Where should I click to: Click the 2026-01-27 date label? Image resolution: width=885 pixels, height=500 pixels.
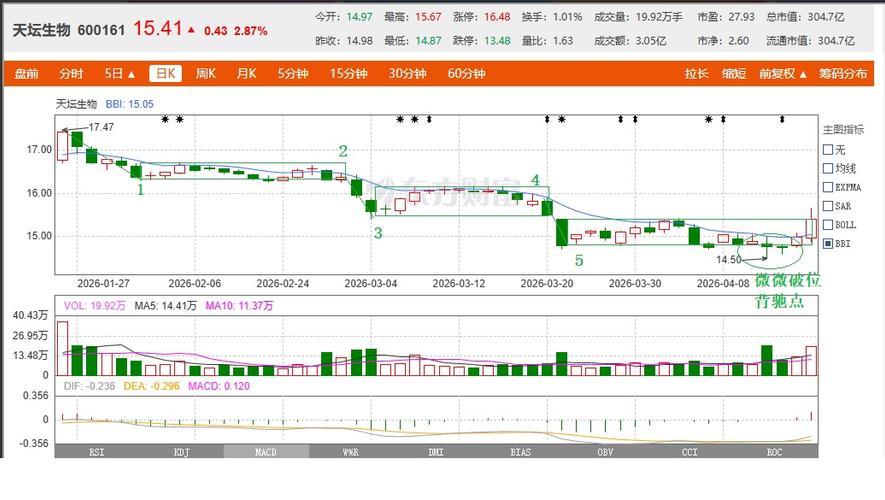[x=103, y=283]
